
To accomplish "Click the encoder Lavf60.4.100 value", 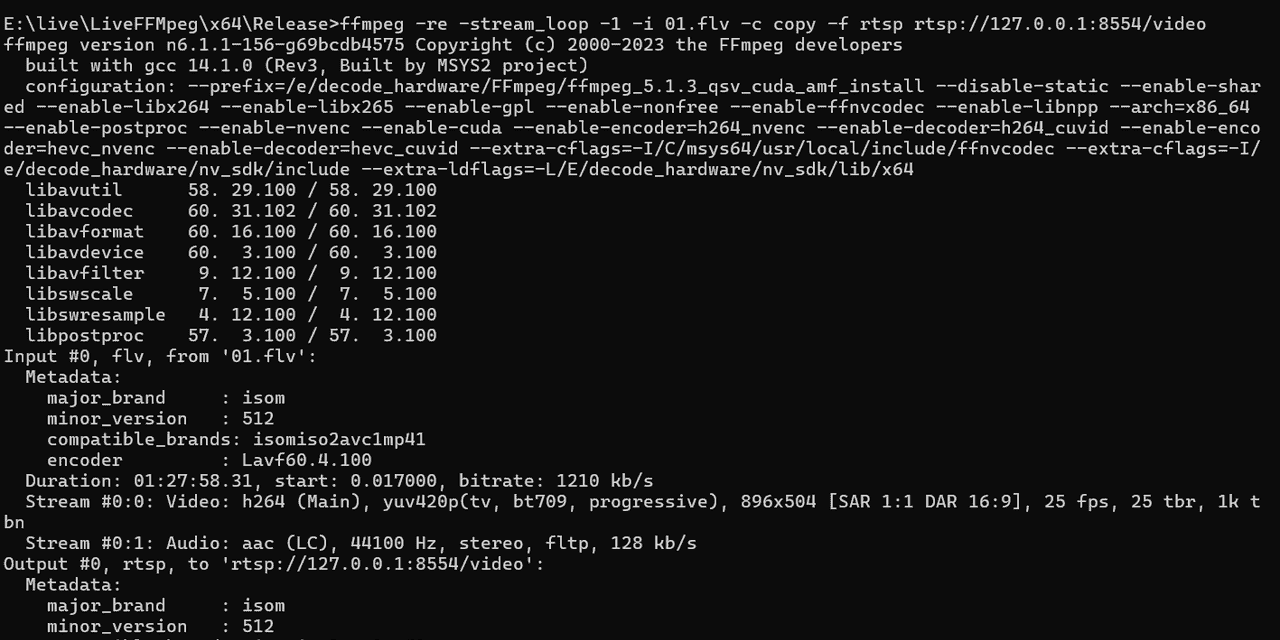I will [306, 460].
